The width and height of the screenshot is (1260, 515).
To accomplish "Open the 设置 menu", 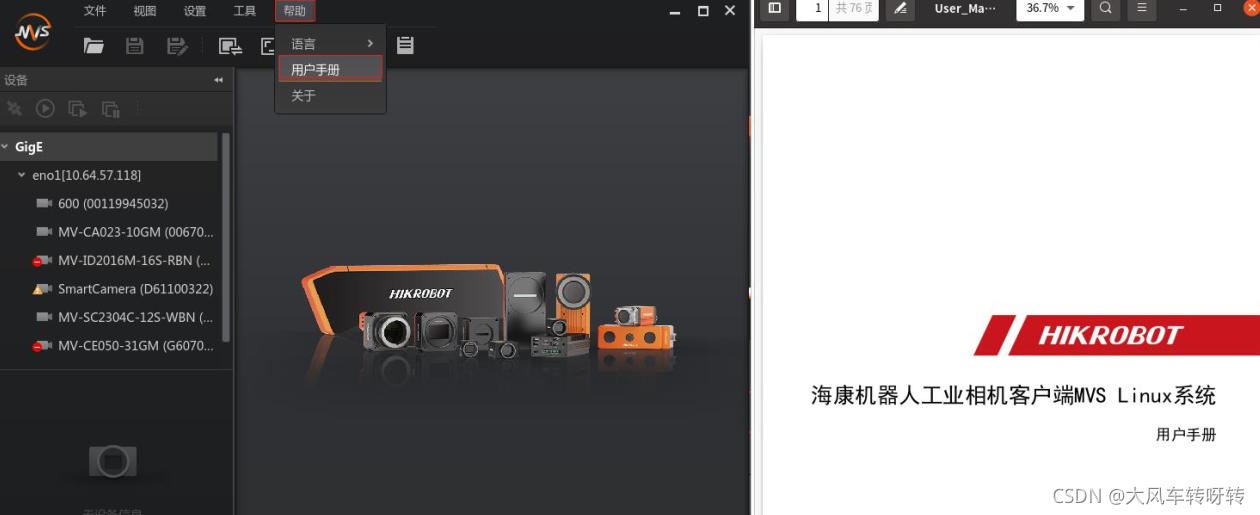I will [x=195, y=11].
